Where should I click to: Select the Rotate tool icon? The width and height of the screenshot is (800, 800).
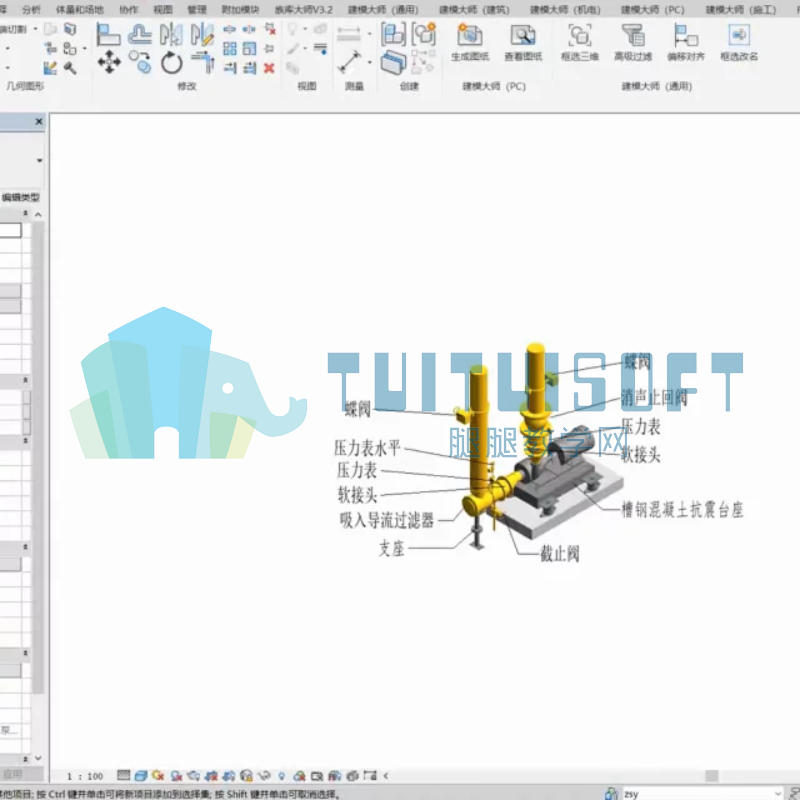[x=171, y=63]
